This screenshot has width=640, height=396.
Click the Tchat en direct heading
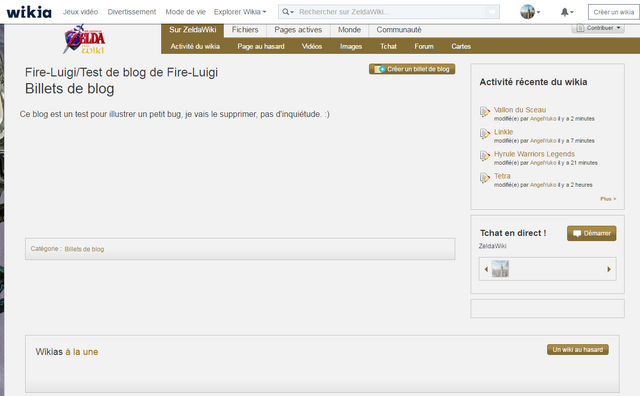click(513, 233)
